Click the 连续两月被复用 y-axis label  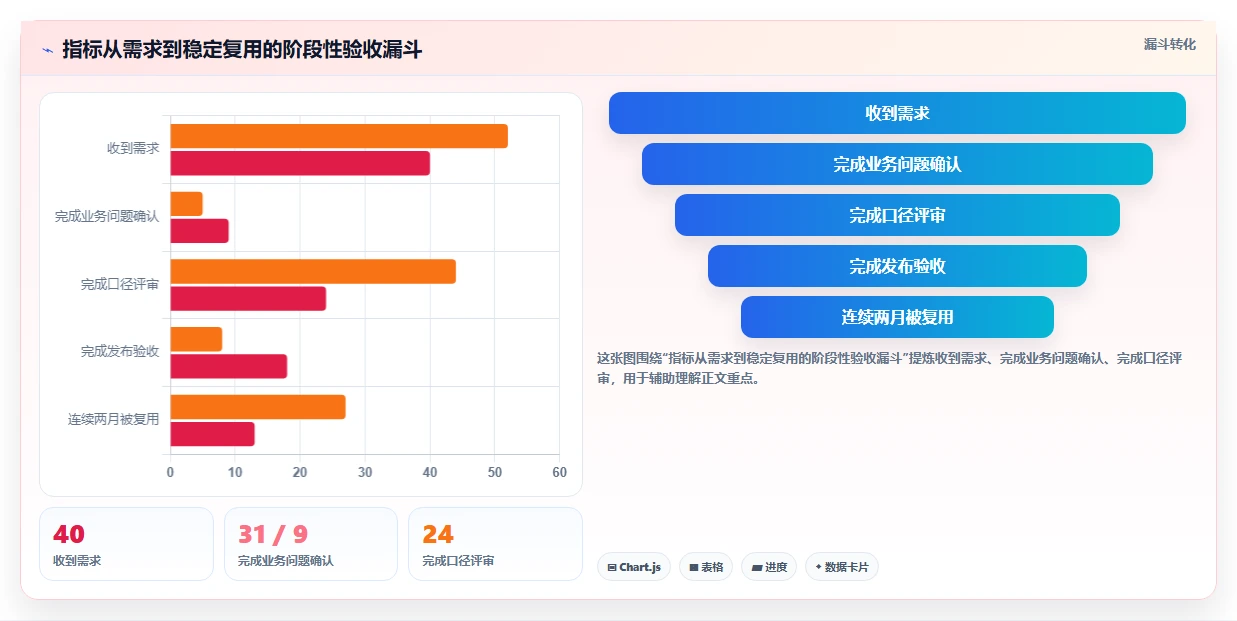coord(113,420)
